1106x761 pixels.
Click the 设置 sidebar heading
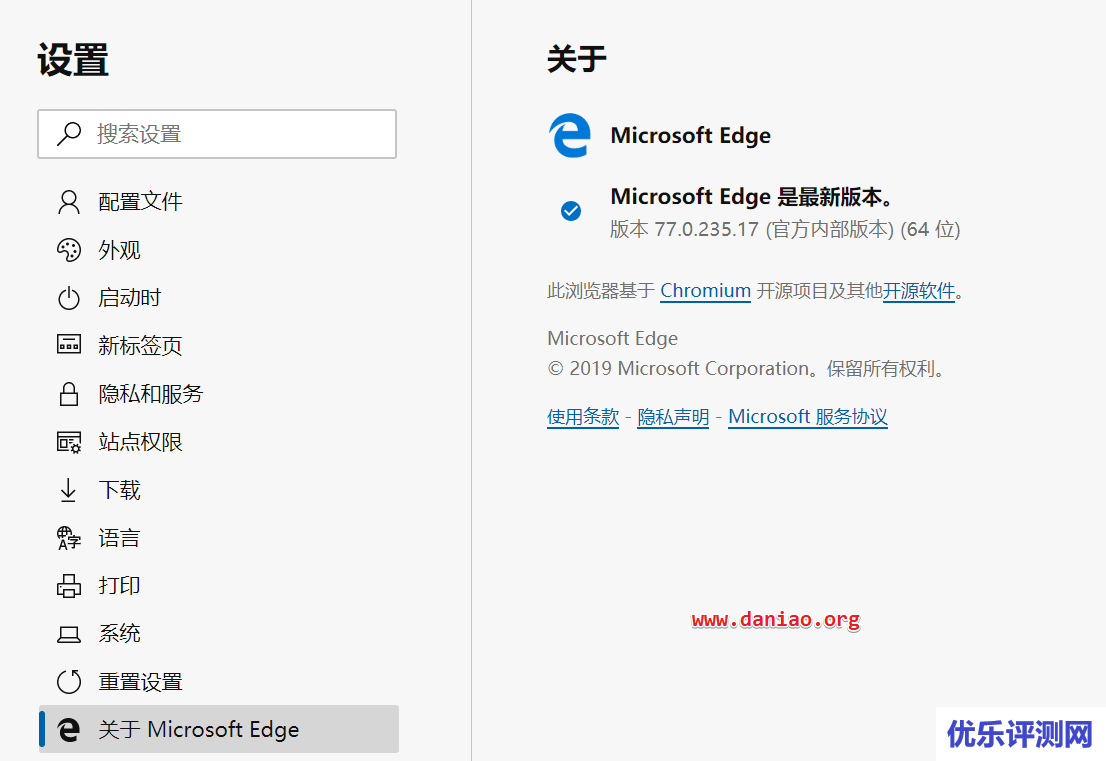tap(73, 60)
